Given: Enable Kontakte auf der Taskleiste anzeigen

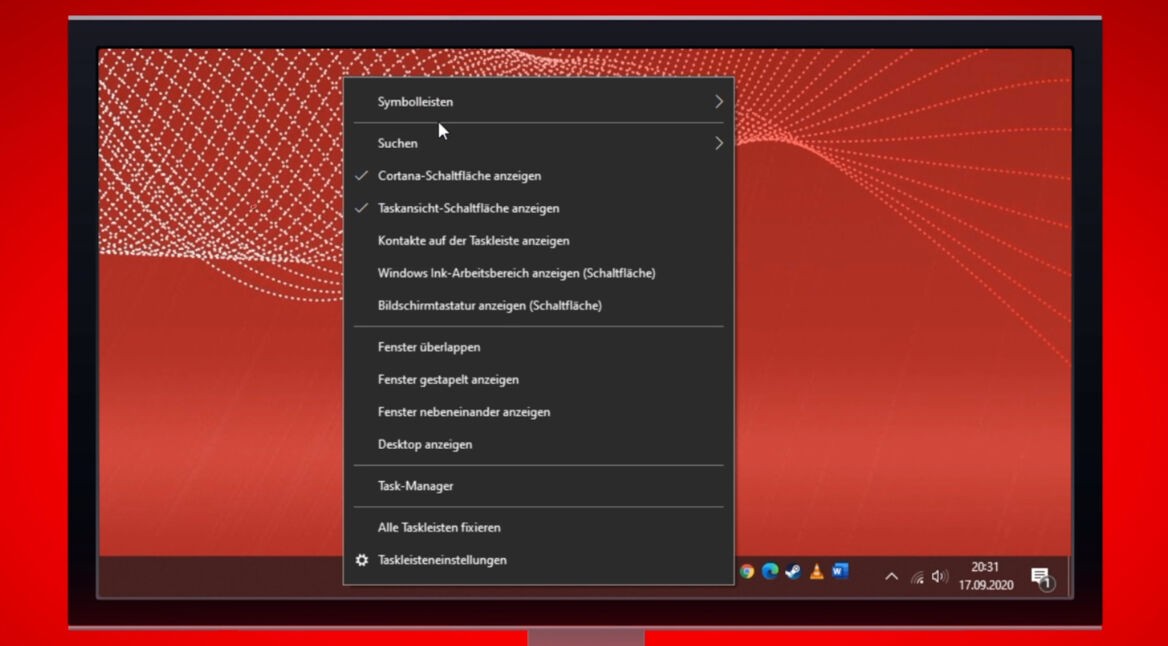Looking at the screenshot, I should click(x=473, y=240).
